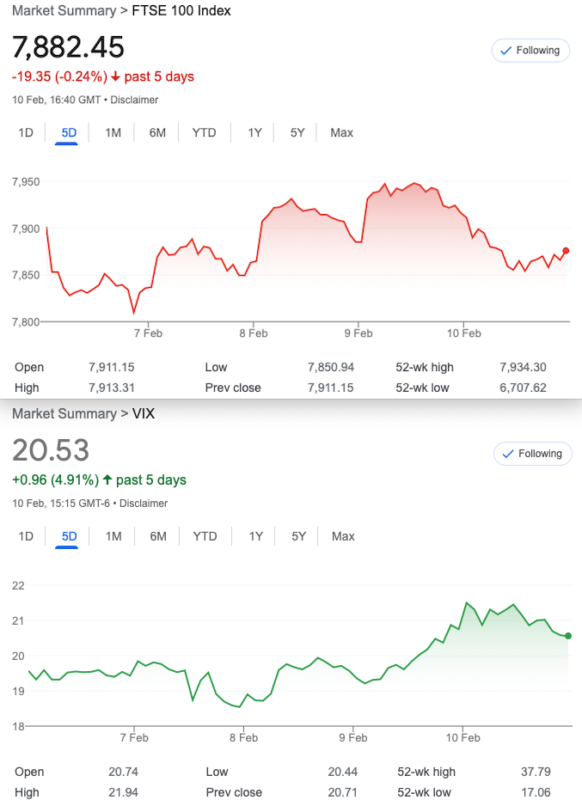Screen dimensions: 582x800
Task: Click green endpoint dot on VIX chart
Action: 568,636
